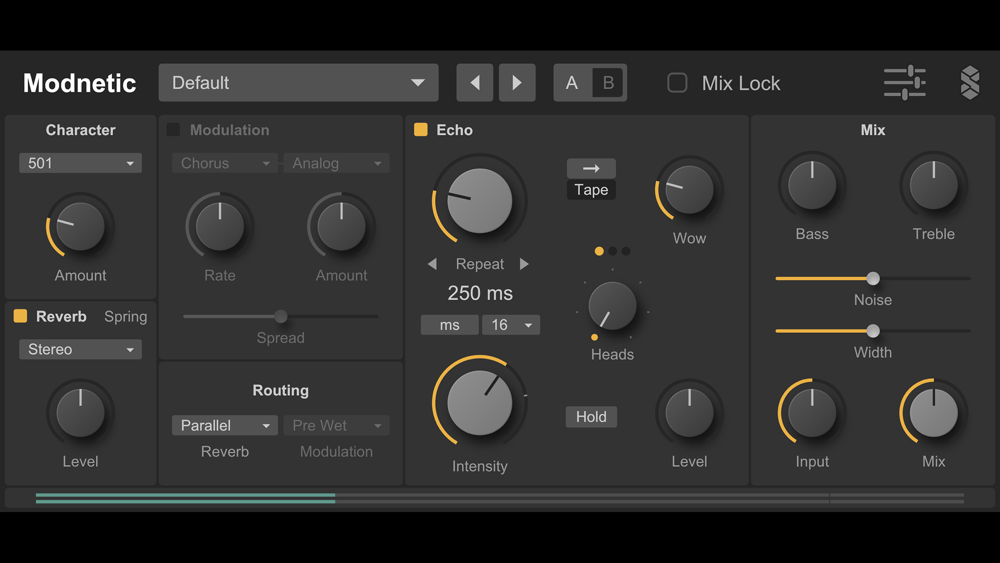Open the Default preset dropdown
Image resolution: width=1000 pixels, height=563 pixels.
point(298,83)
